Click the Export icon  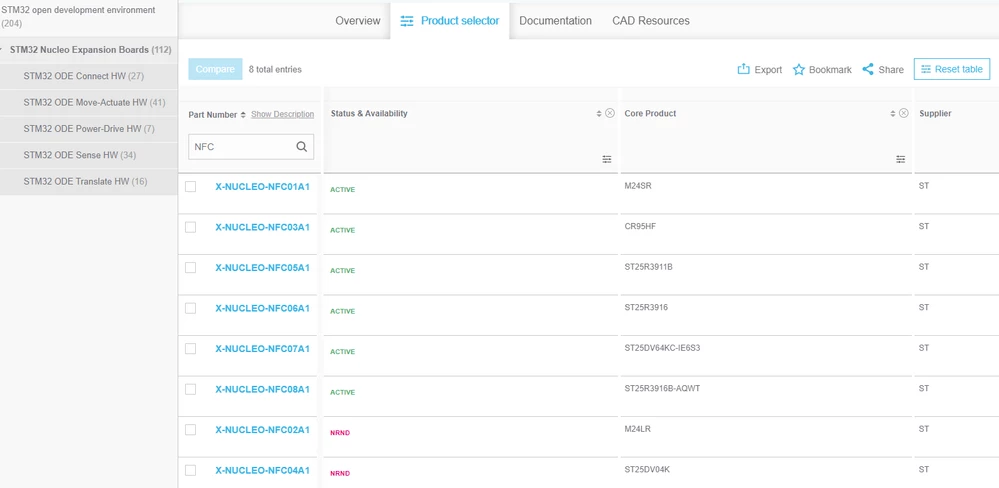tap(743, 69)
